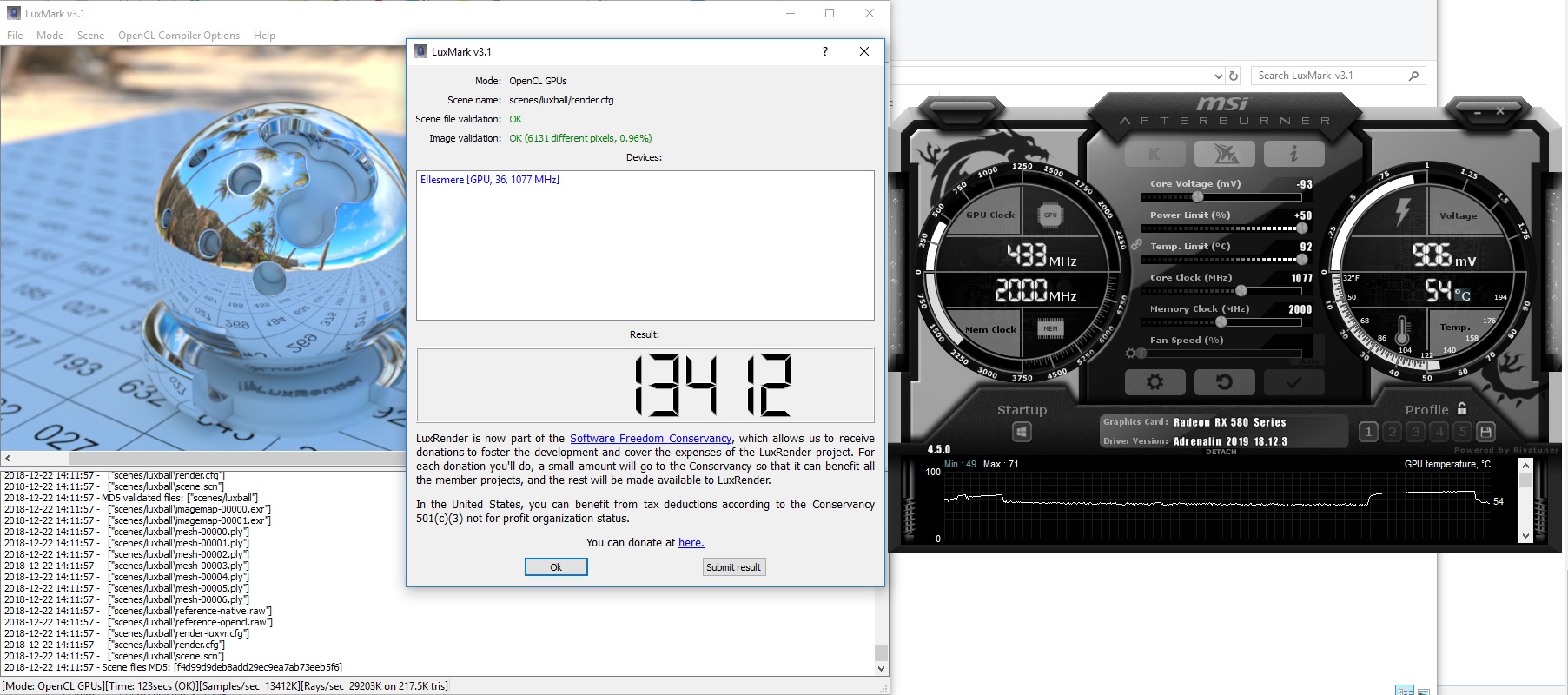Viewport: 1568px width, 695px height.
Task: Select the Ellesmere GPU device entry
Action: click(x=490, y=180)
